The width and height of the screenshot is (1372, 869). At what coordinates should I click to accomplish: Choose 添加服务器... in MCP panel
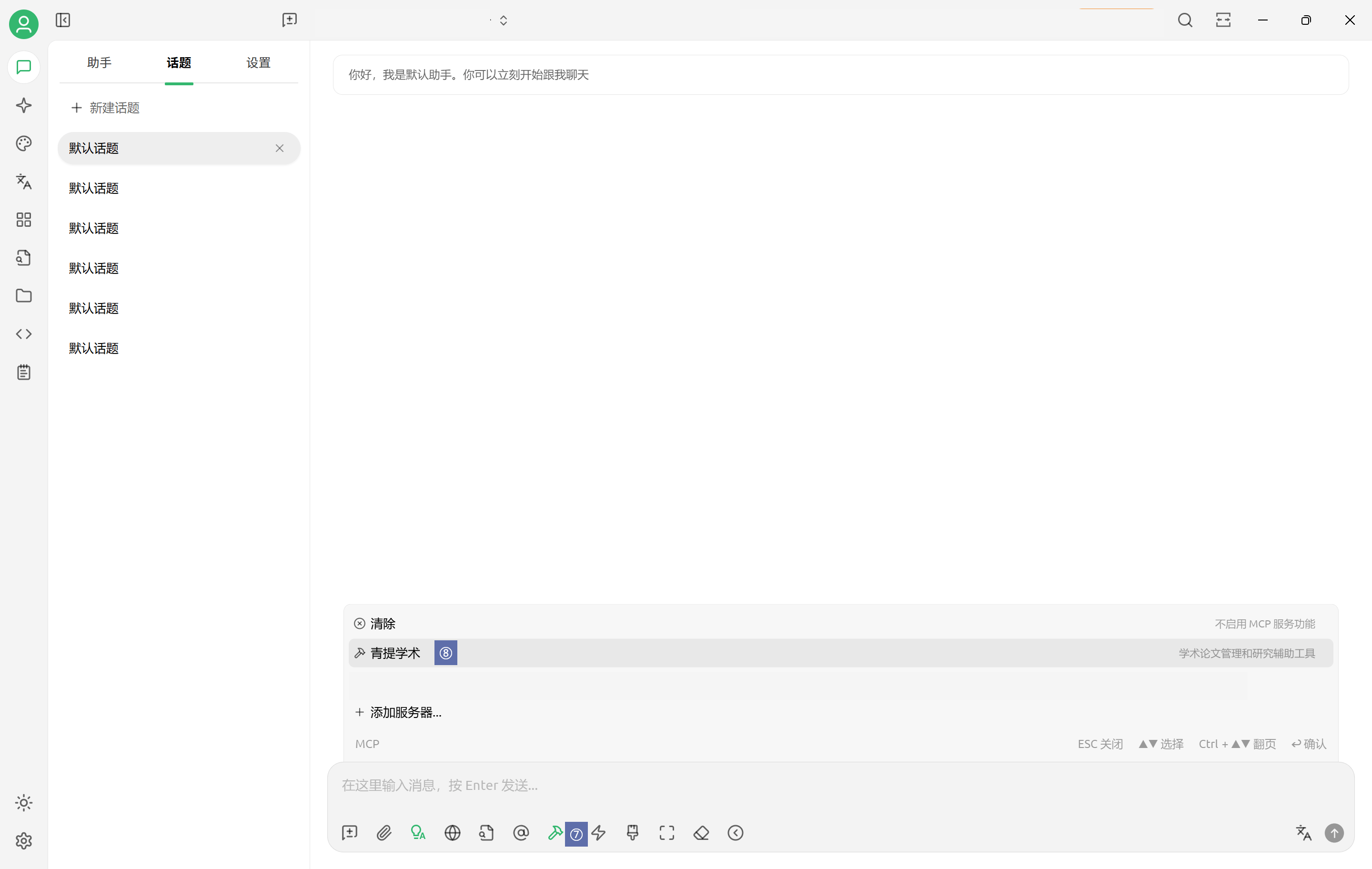[840, 712]
